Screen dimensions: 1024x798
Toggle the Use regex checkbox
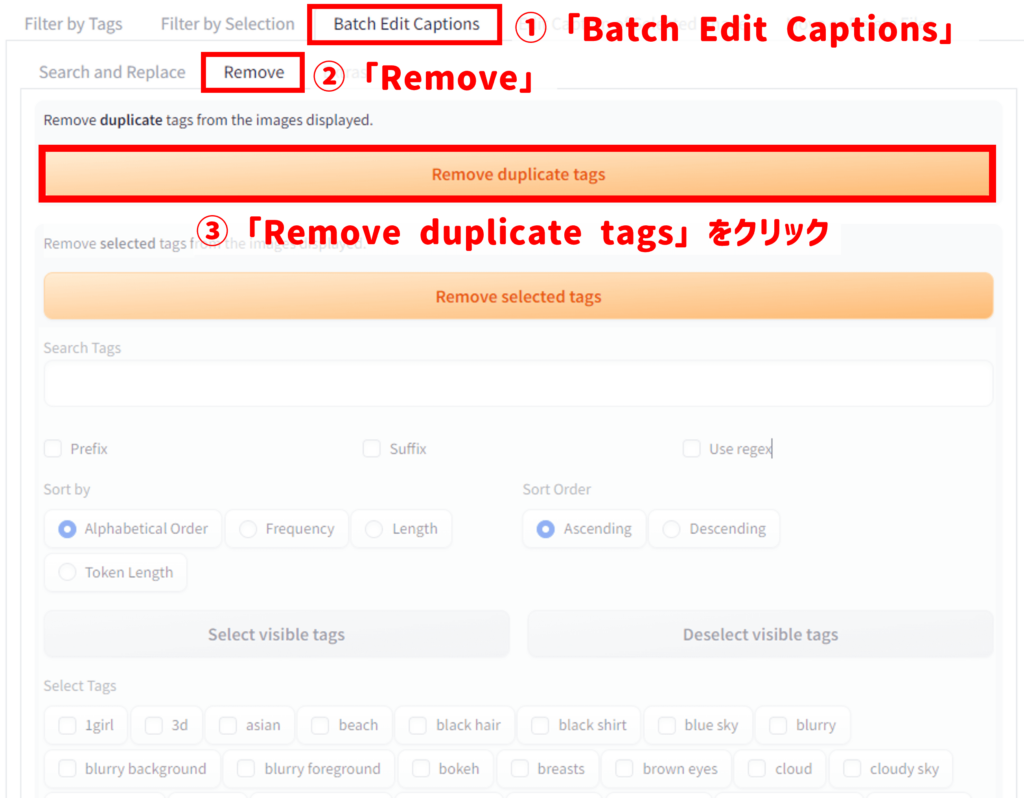click(x=691, y=449)
